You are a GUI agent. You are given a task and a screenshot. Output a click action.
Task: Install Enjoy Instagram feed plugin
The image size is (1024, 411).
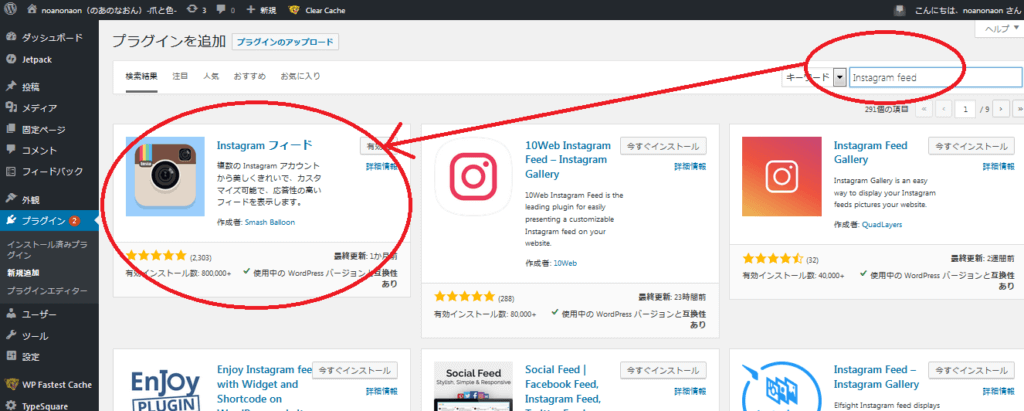355,370
